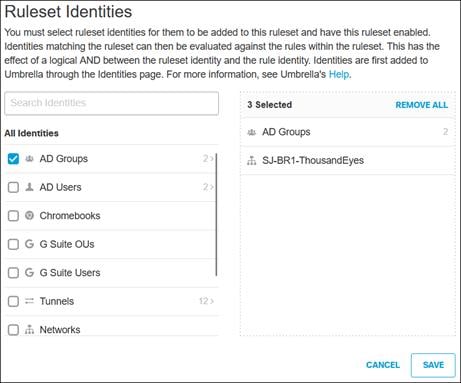This screenshot has height=383, width=461.
Task: Select the G Suite OUs checkbox
Action: [13, 244]
